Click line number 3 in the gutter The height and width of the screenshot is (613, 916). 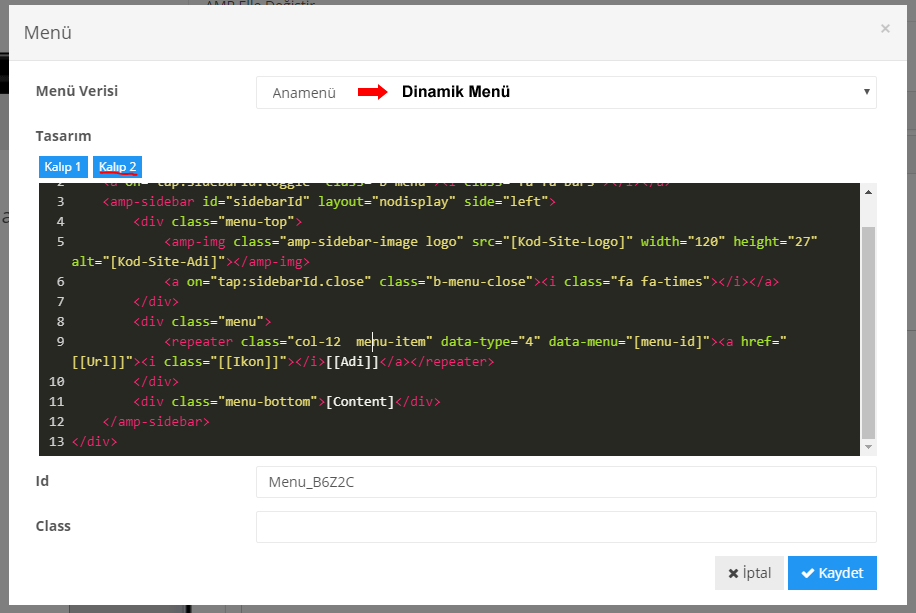[x=60, y=202]
